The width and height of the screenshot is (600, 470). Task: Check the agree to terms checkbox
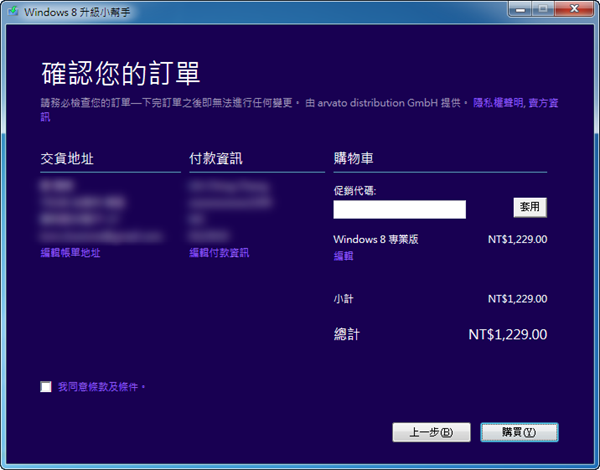[46, 387]
